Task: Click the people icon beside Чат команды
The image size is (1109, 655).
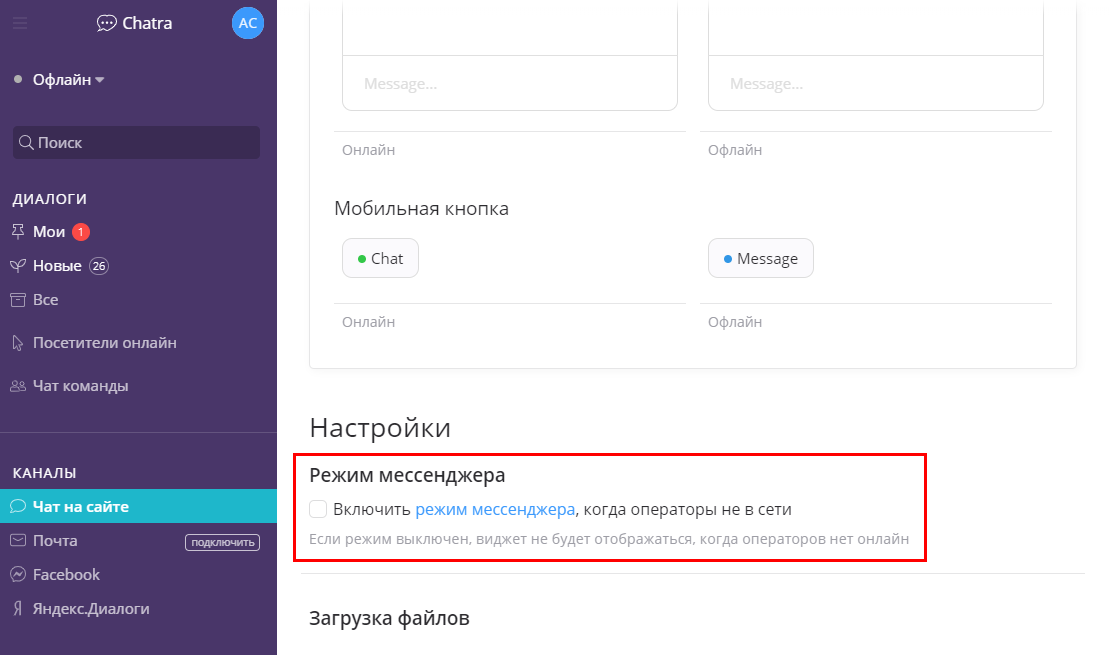Action: tap(18, 386)
